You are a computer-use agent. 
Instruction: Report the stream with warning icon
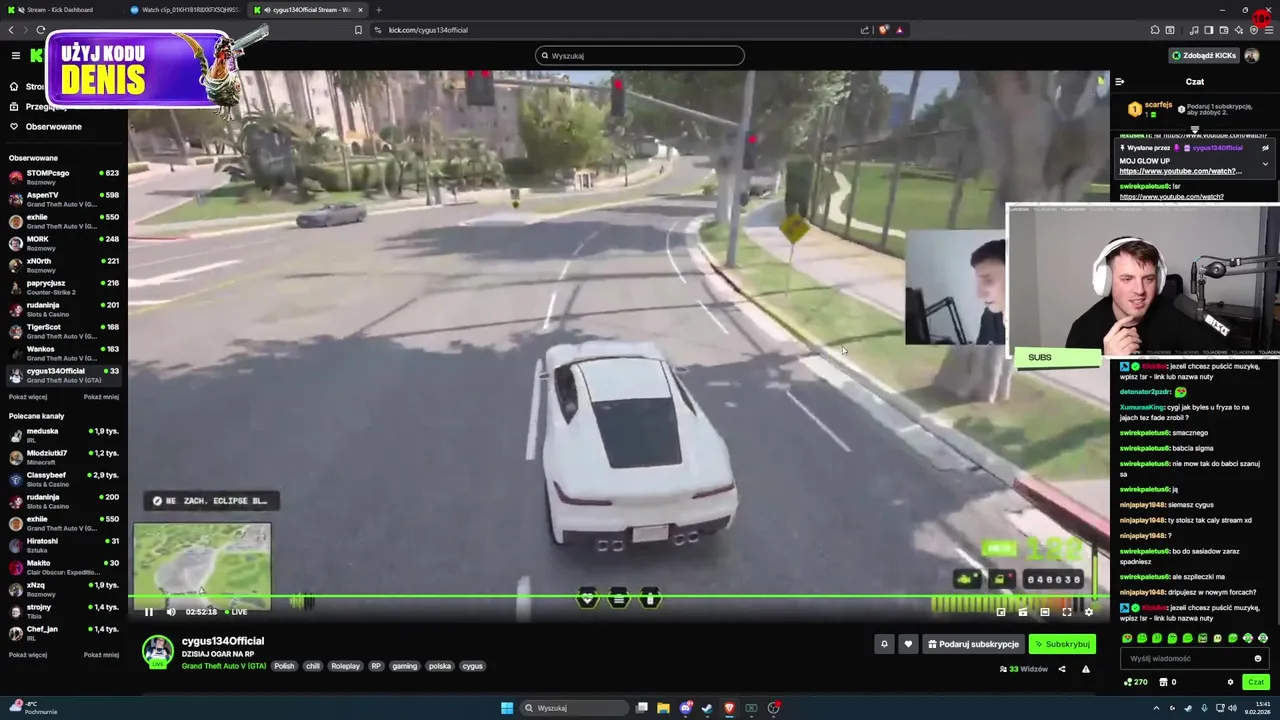(1086, 669)
